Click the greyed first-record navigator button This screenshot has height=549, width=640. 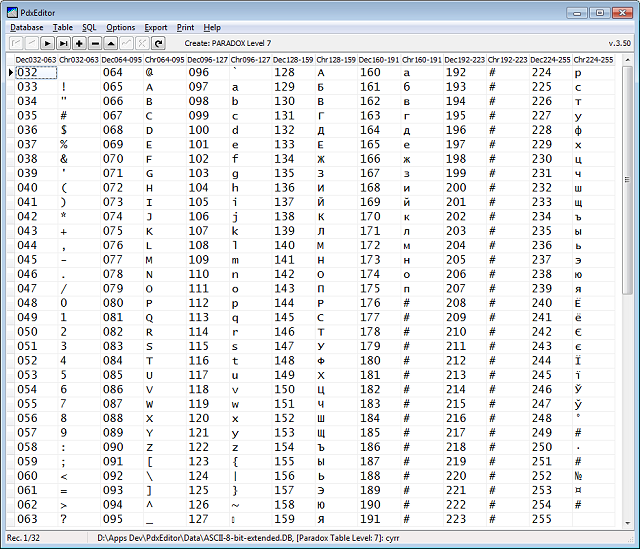point(16,43)
